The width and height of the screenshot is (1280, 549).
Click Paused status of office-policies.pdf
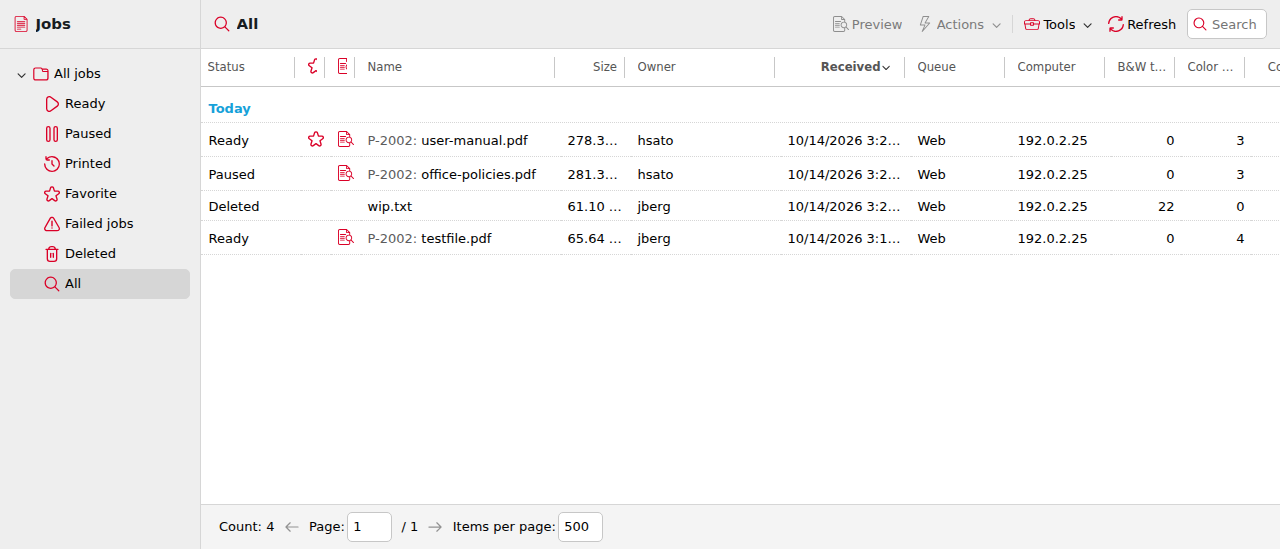[232, 175]
